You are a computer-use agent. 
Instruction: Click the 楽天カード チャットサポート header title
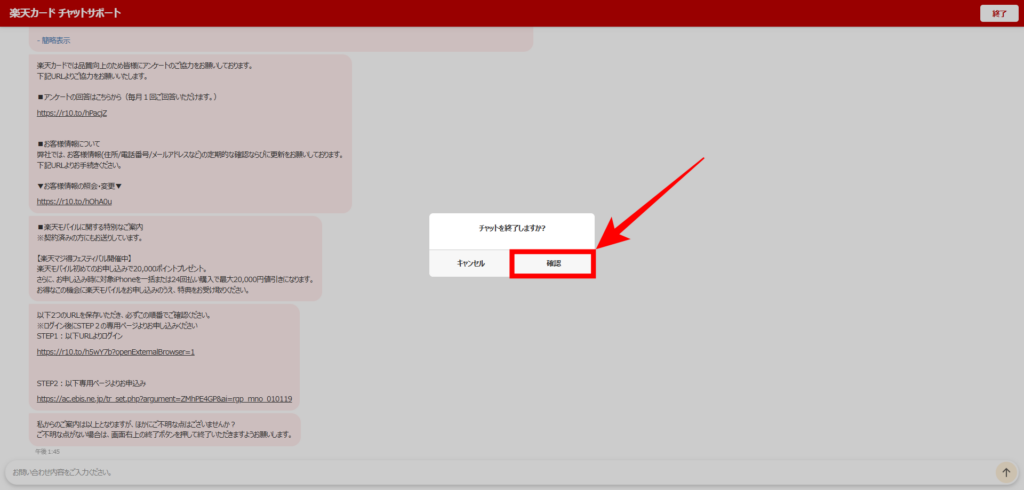(x=65, y=13)
